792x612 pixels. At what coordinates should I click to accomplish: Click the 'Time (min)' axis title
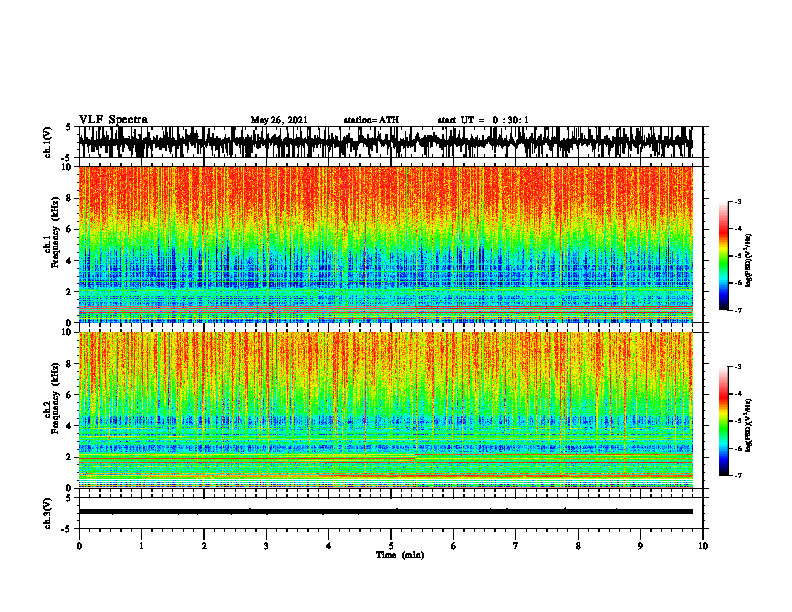(400, 555)
